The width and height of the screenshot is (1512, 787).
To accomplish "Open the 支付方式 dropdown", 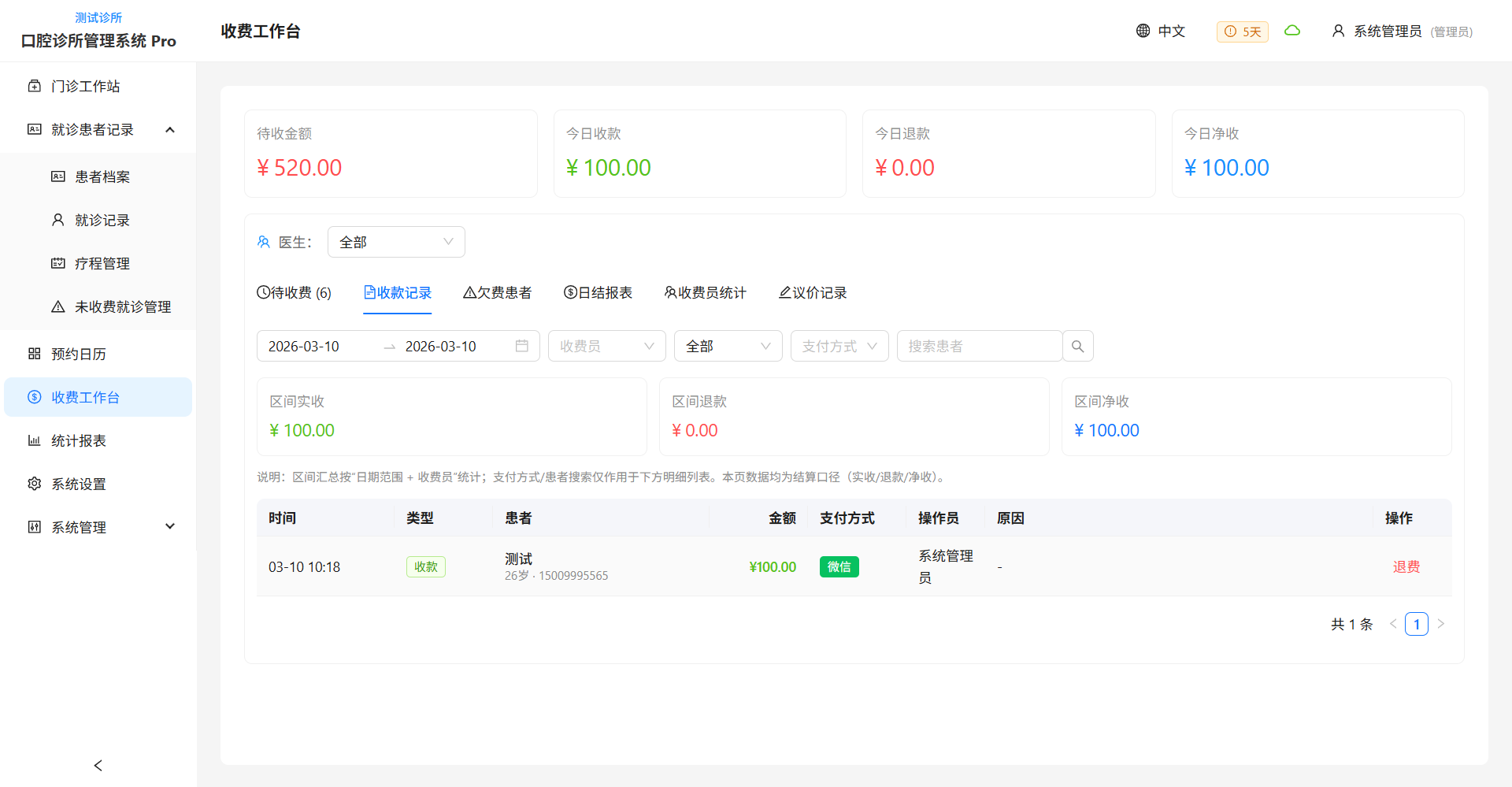I will click(x=839, y=346).
